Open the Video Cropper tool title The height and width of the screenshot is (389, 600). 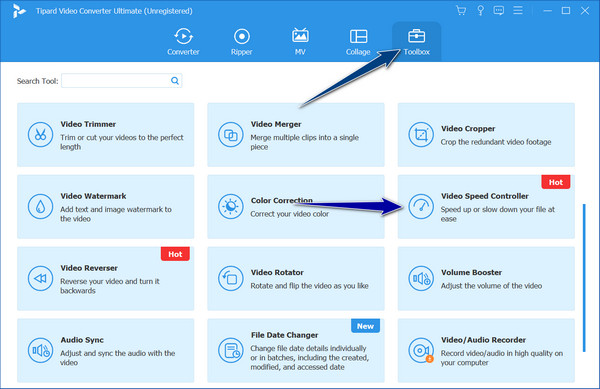tap(468, 129)
